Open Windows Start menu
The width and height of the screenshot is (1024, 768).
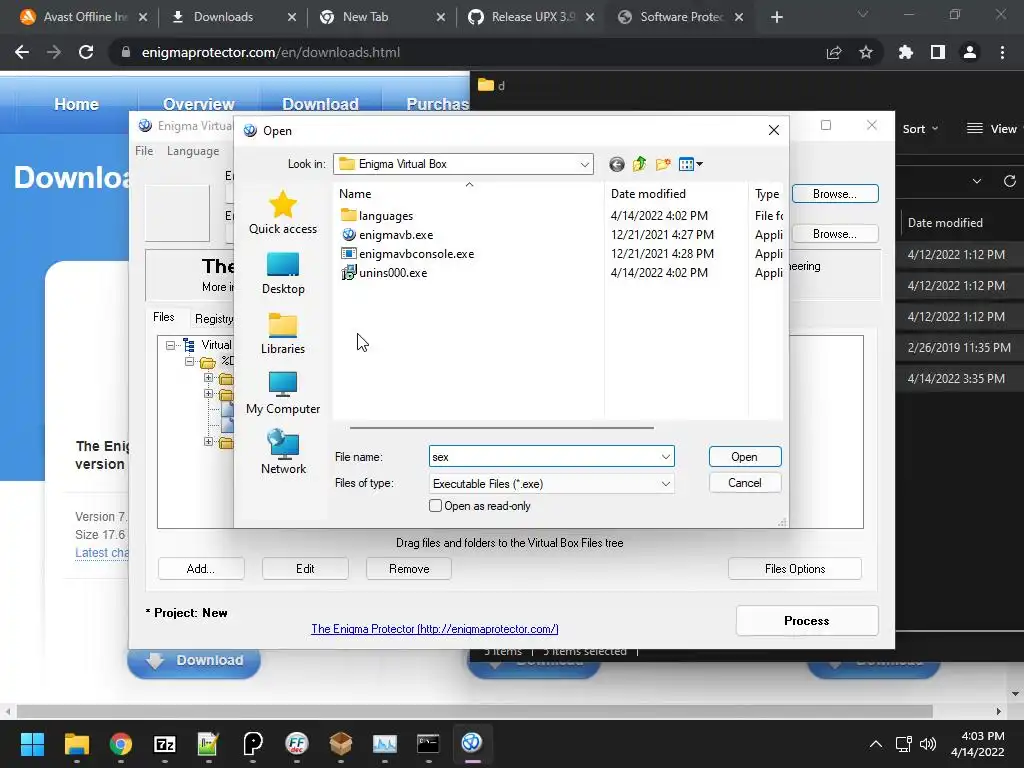(32, 744)
